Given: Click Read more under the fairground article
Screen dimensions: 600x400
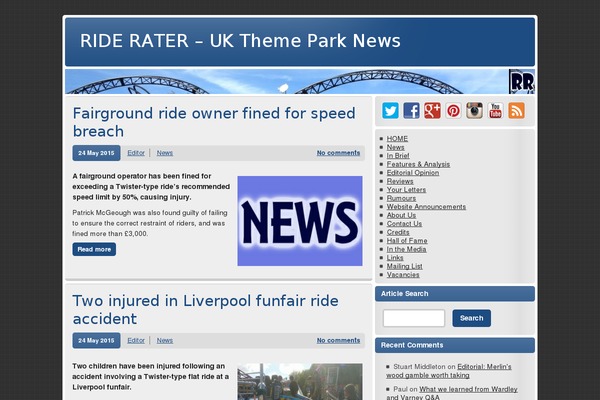Looking at the screenshot, I should pos(94,249).
